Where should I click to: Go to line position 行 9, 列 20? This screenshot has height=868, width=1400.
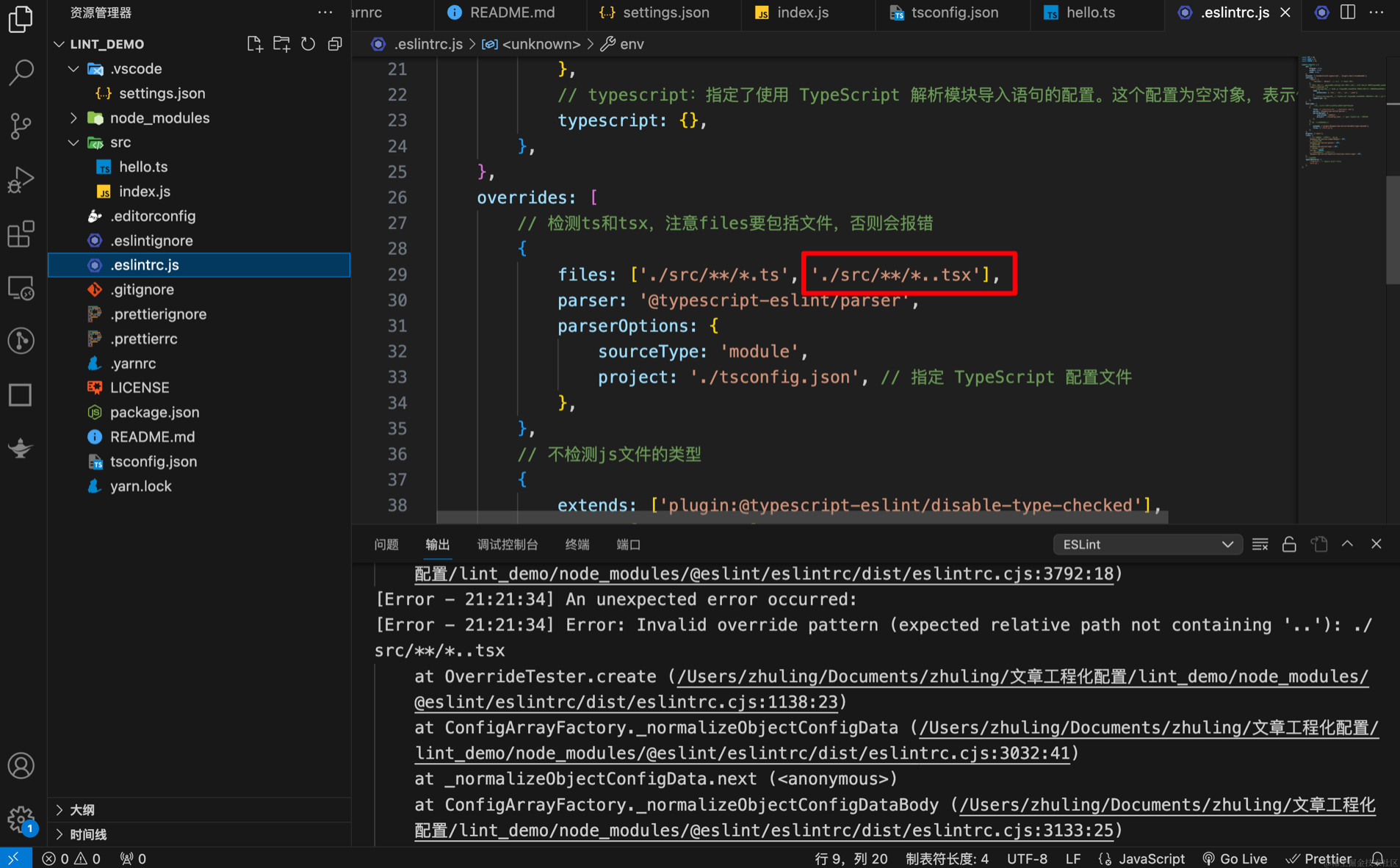point(851,858)
